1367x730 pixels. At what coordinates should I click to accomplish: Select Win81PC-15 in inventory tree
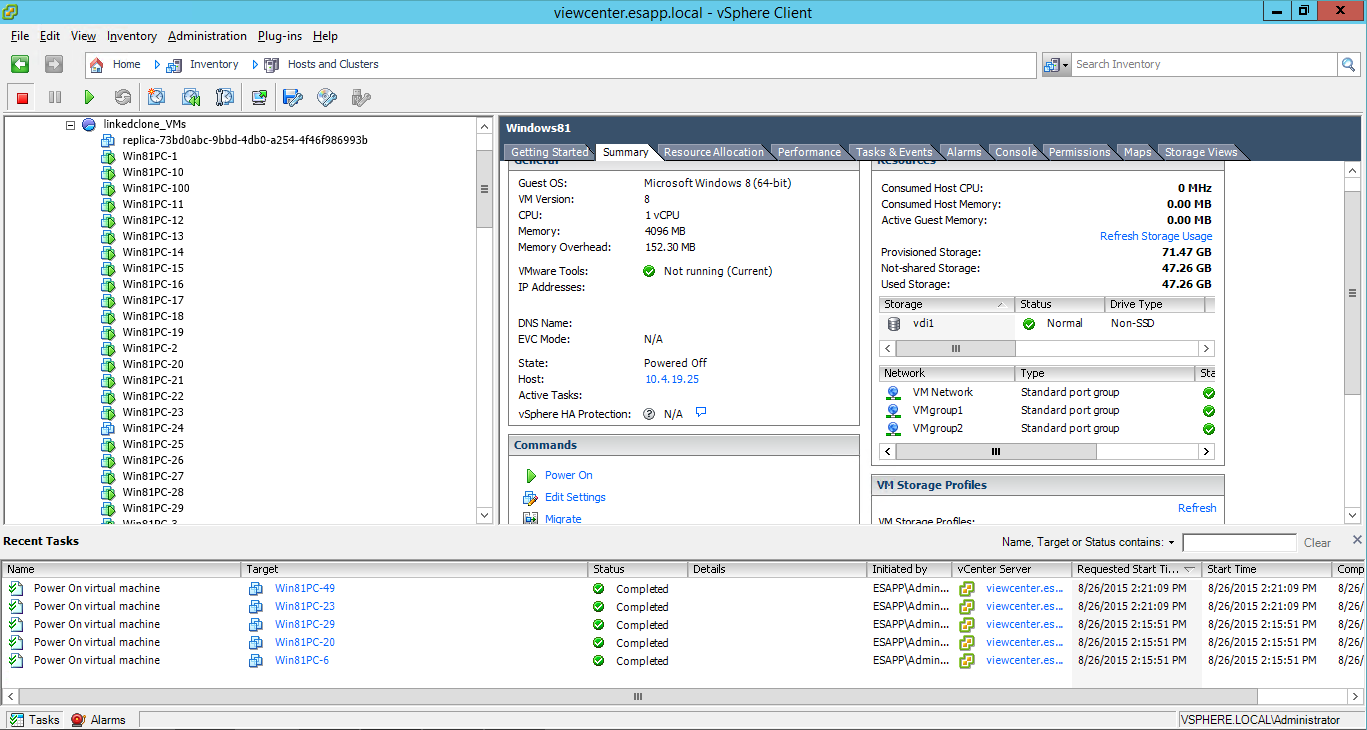click(x=153, y=268)
